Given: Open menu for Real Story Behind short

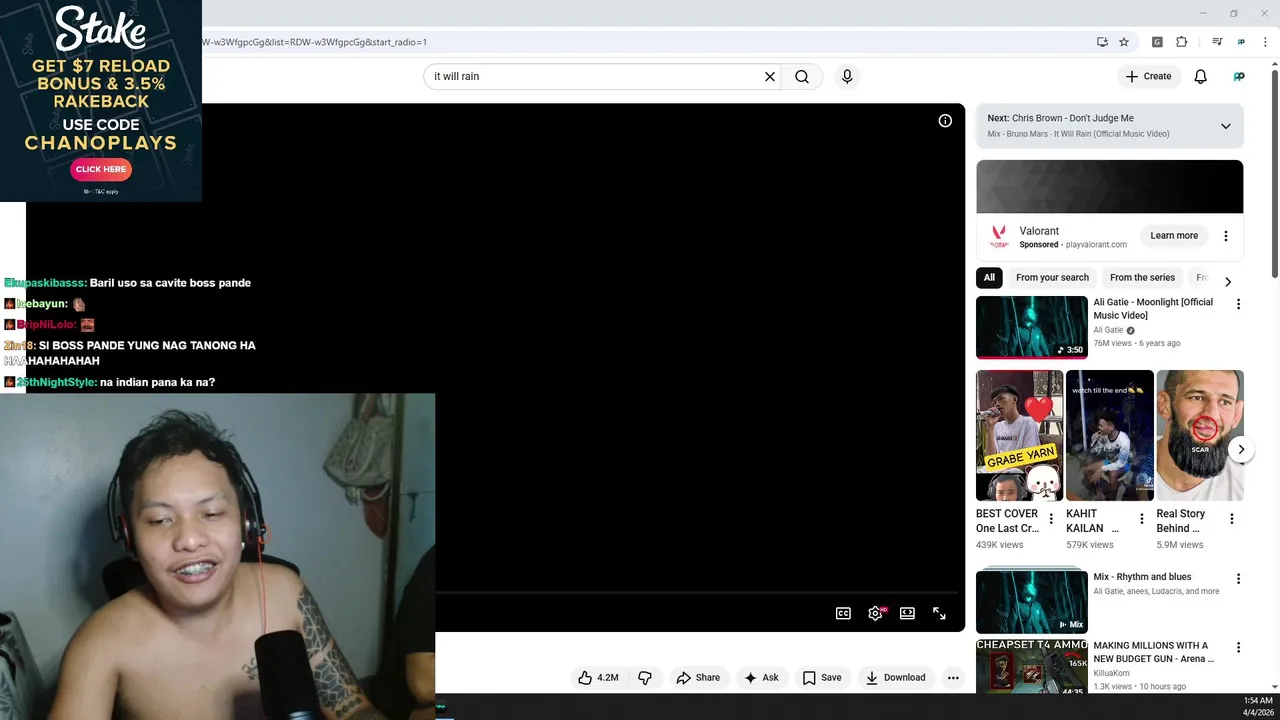Looking at the screenshot, I should tap(1232, 519).
